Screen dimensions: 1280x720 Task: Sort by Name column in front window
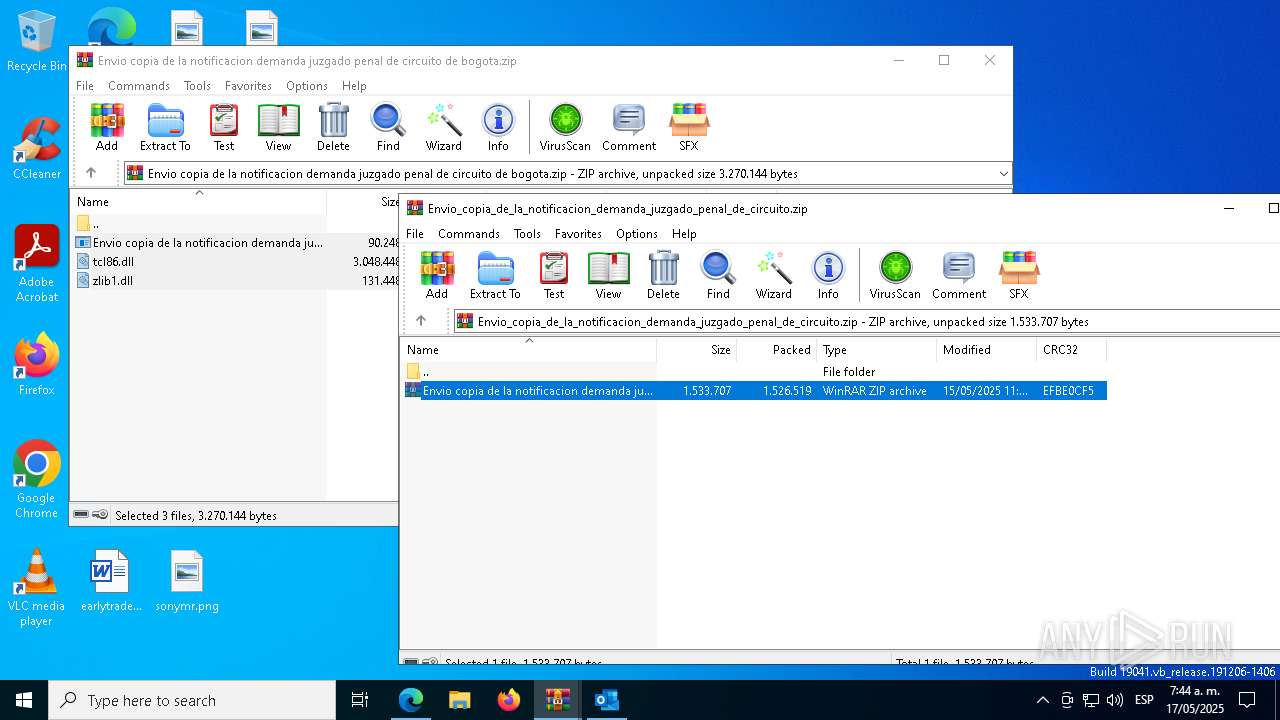[528, 350]
